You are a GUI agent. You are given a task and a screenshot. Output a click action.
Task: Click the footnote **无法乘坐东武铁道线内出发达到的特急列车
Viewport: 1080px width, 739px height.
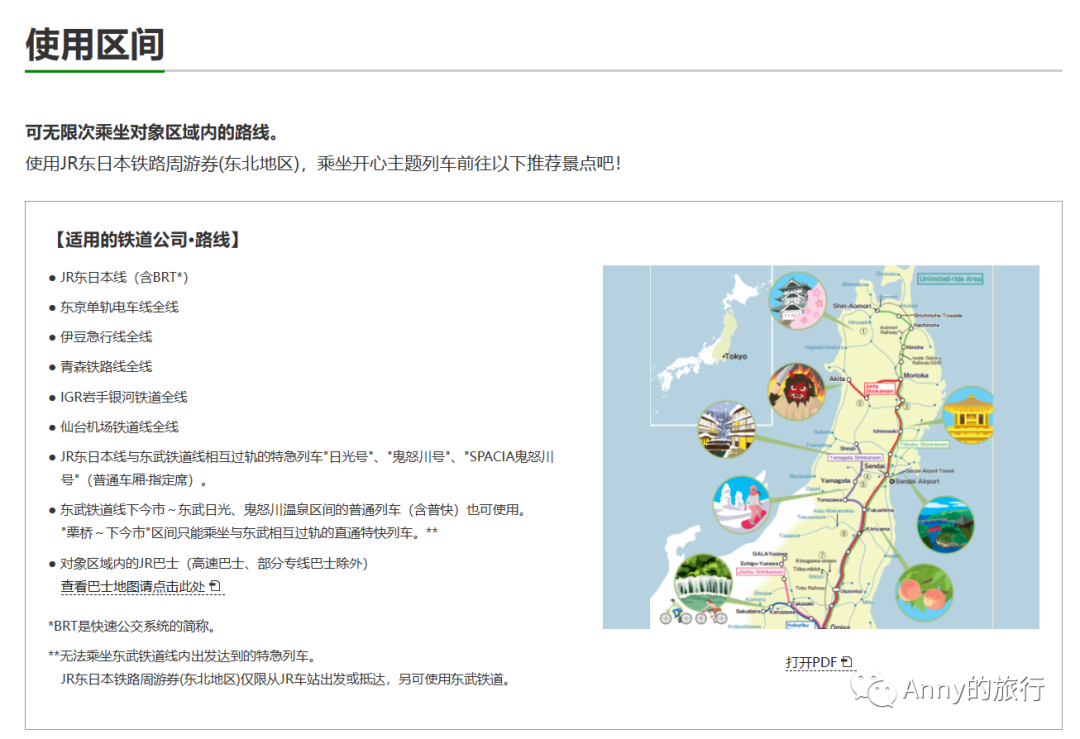pyautogui.click(x=182, y=655)
